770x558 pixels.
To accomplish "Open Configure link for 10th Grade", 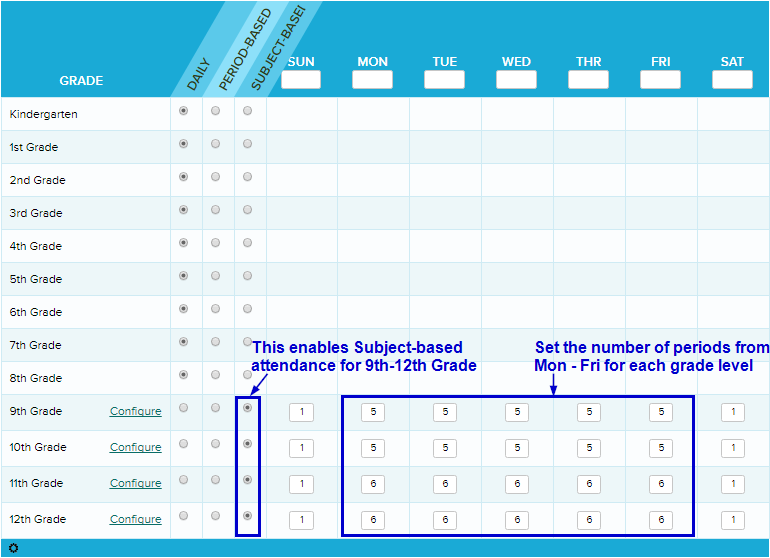I will click(136, 447).
